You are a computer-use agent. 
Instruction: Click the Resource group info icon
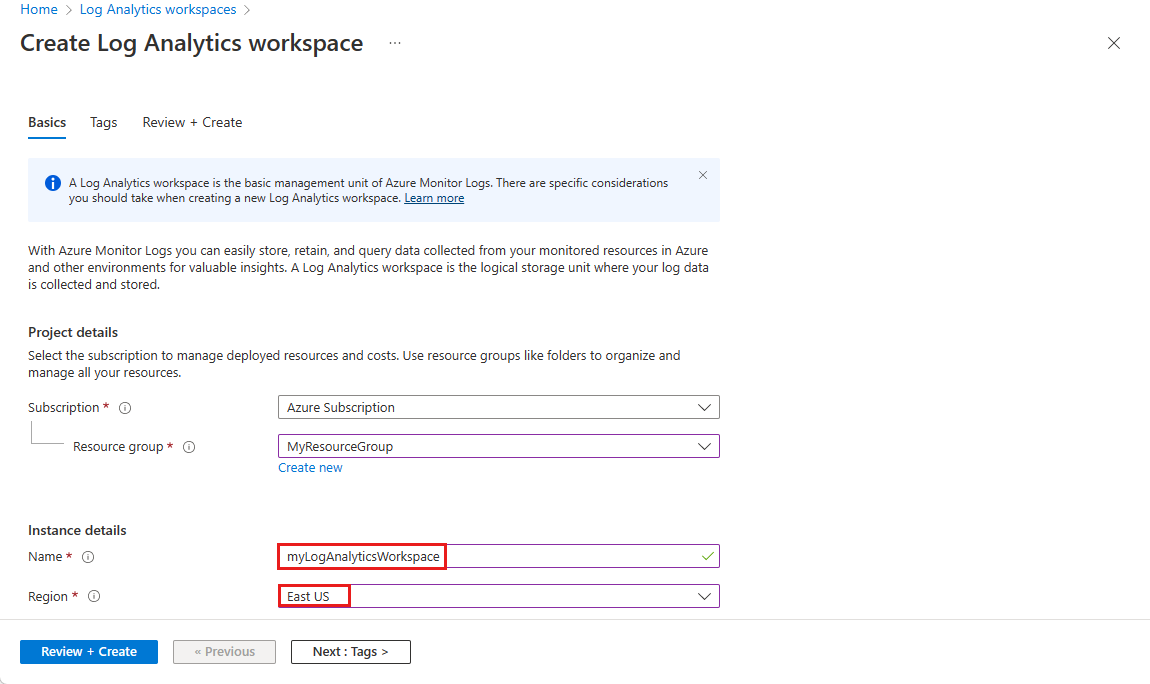[x=189, y=447]
